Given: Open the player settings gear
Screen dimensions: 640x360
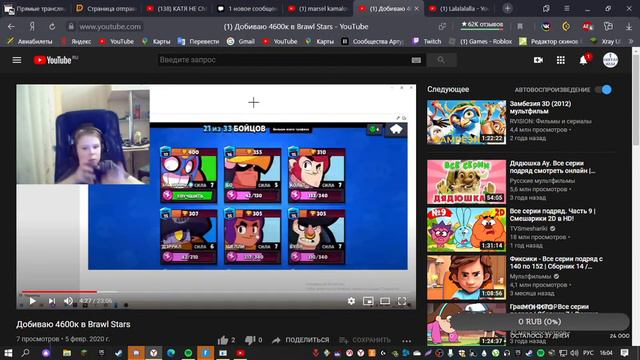Looking at the screenshot, I should click(351, 301).
